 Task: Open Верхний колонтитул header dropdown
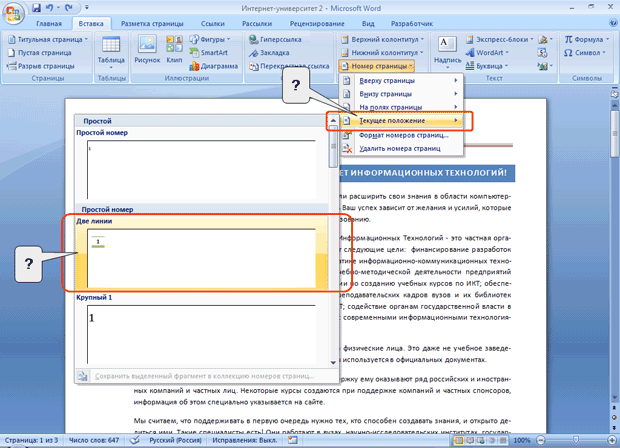(x=382, y=40)
